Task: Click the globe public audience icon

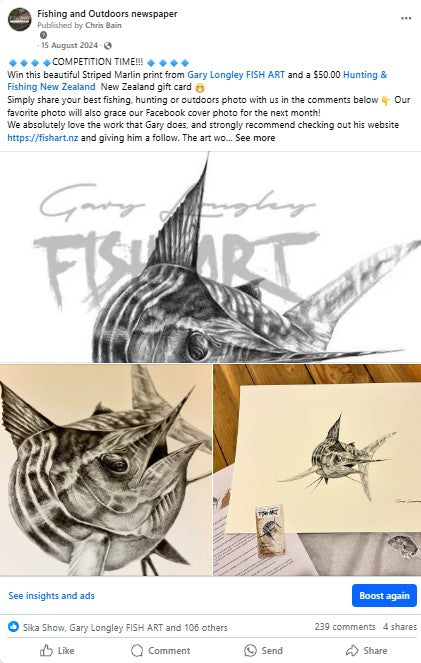Action: click(108, 46)
